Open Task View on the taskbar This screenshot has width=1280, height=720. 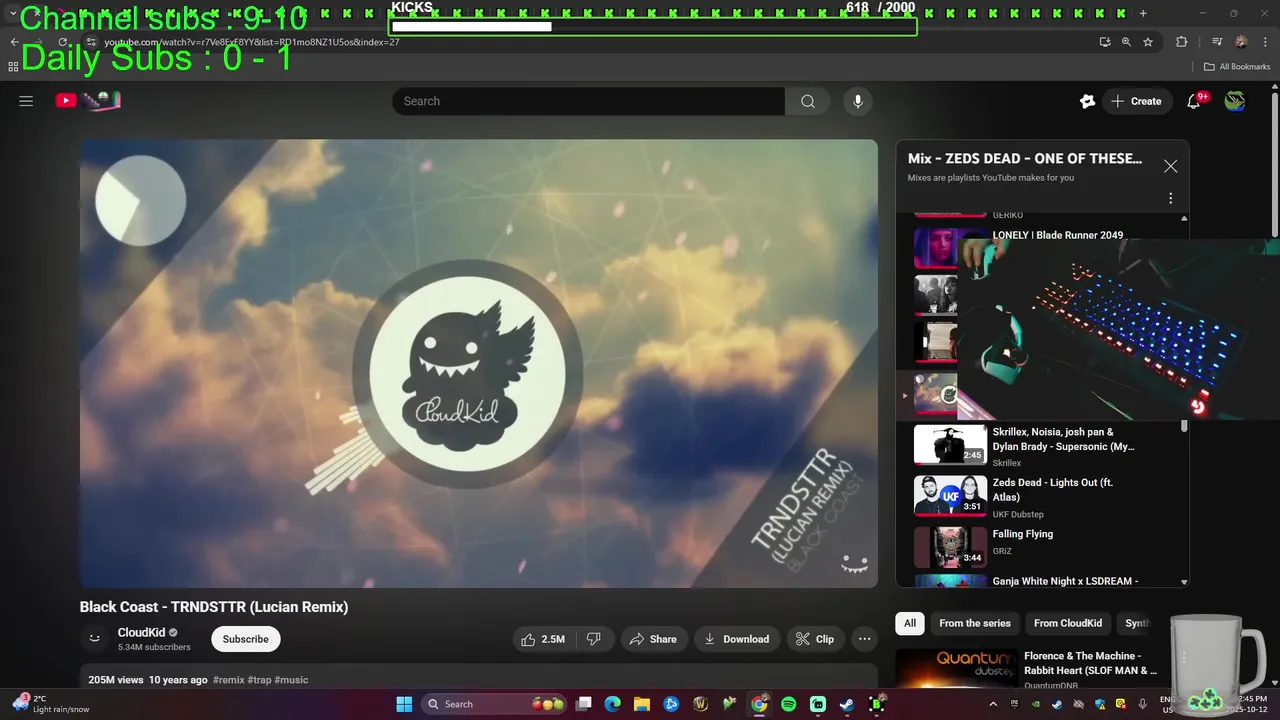584,704
